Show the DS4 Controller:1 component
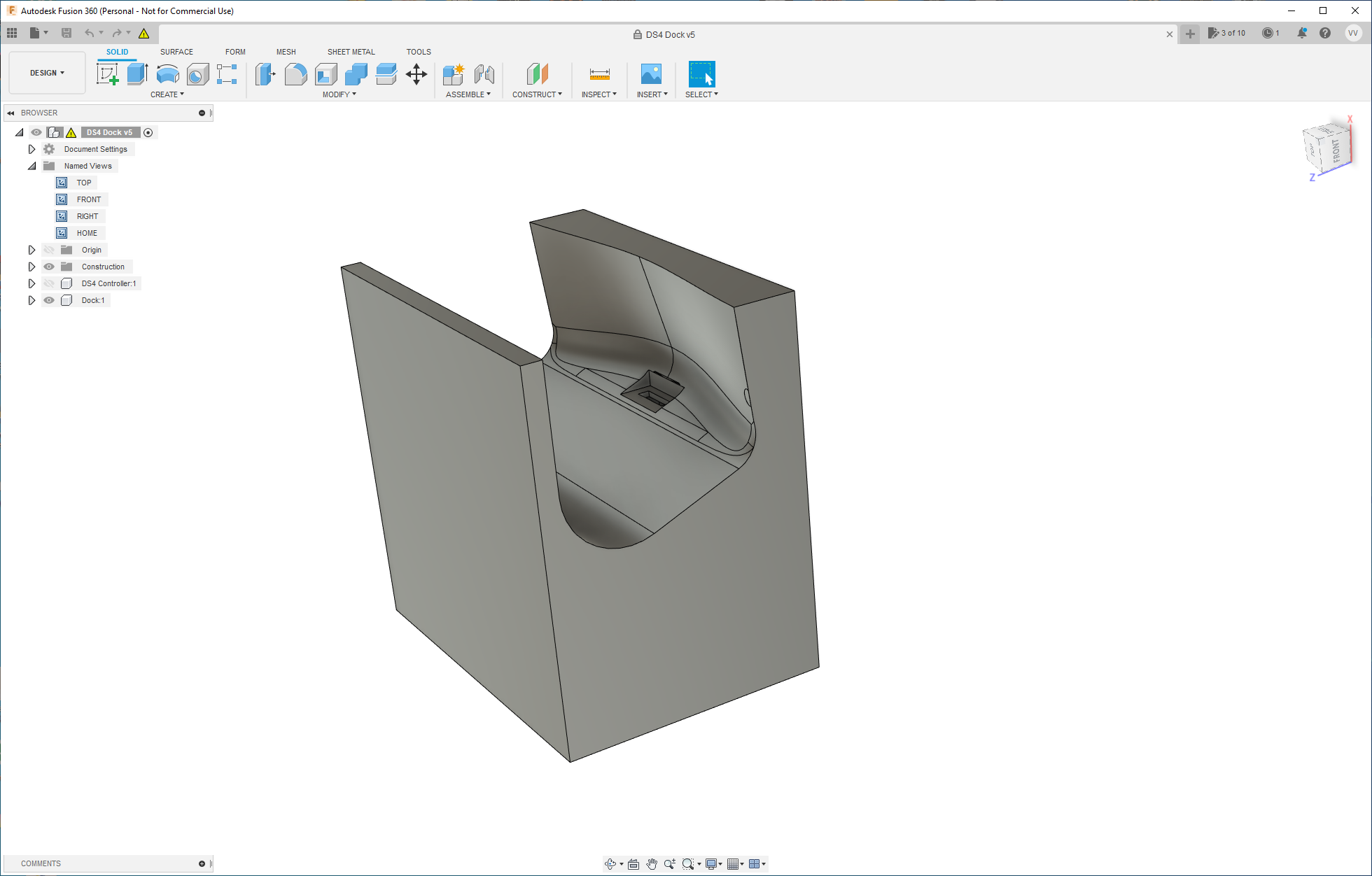 (x=49, y=283)
